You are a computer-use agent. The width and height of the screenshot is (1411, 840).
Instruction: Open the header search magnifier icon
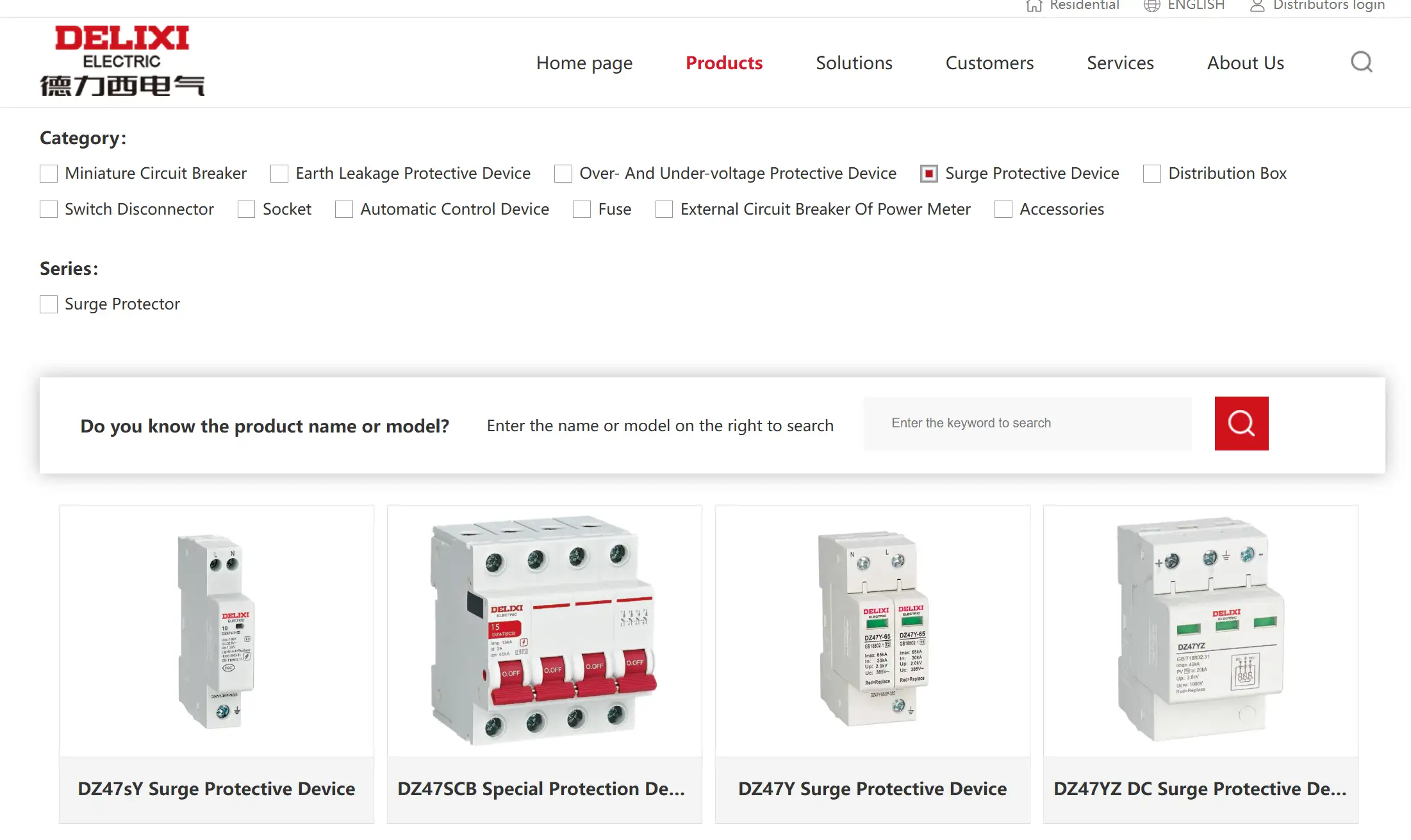coord(1362,62)
